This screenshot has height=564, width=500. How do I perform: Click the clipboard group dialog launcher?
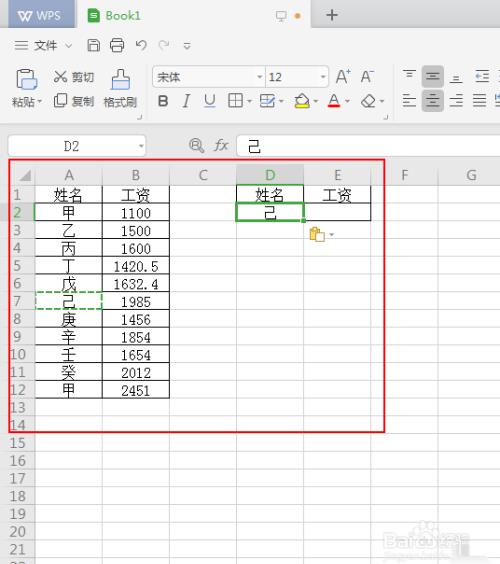[140, 117]
